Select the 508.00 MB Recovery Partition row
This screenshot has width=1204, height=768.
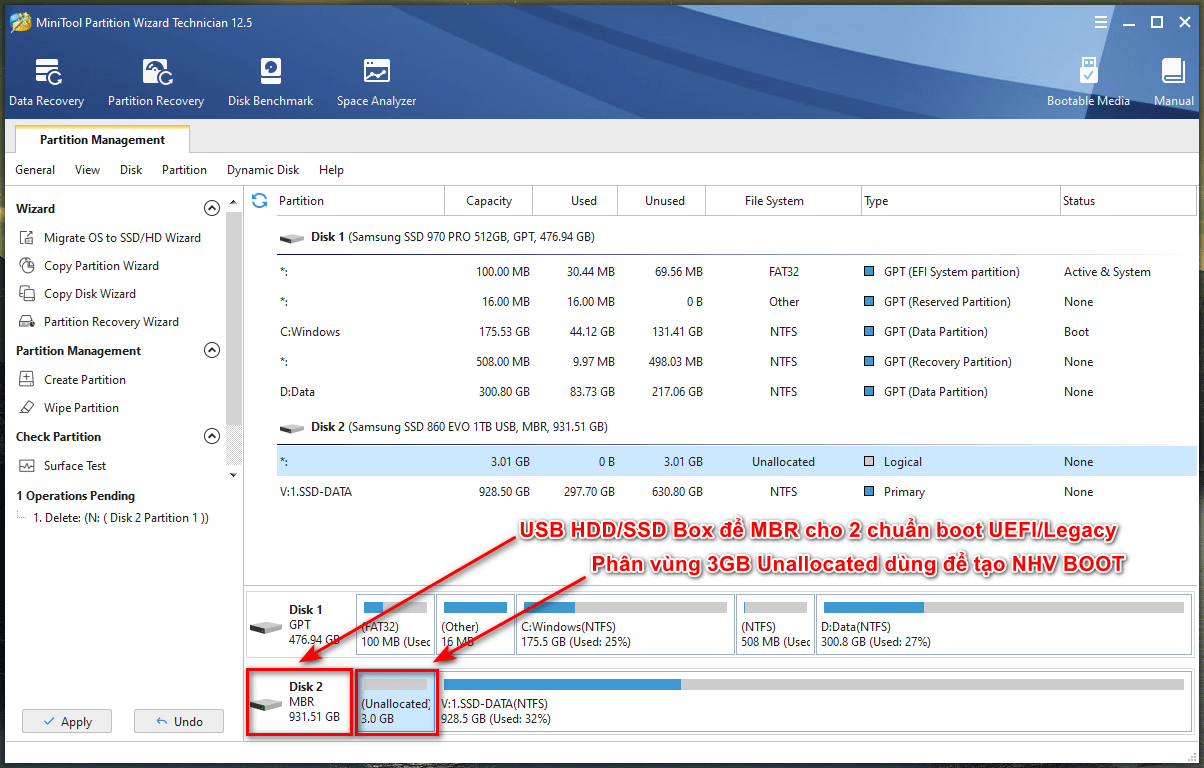[736, 362]
